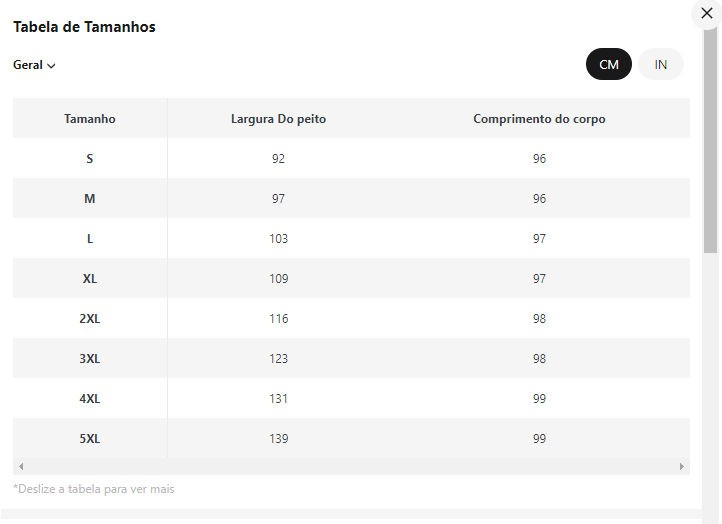Close the size table dialog
This screenshot has height=524, width=722.
[707, 14]
